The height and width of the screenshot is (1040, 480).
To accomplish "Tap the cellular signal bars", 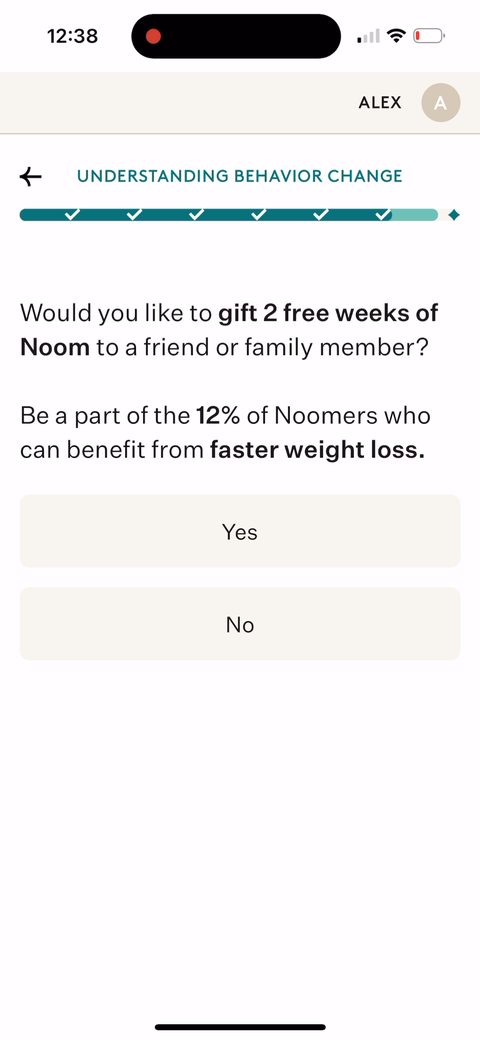I will [369, 36].
